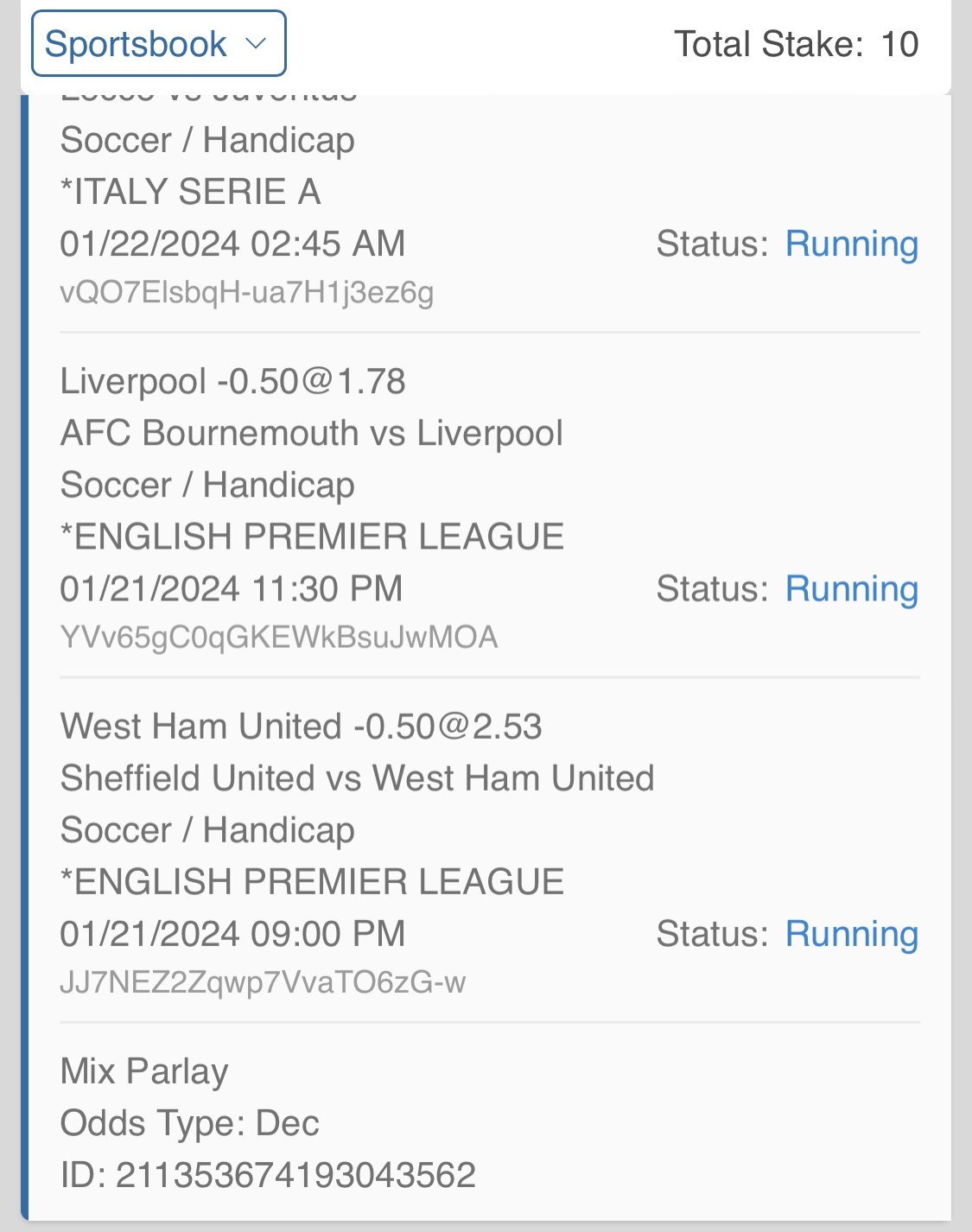Screen dimensions: 972x1232
Task: Open the AFC Bournemouth vs Liverpool match
Action: pos(311,433)
